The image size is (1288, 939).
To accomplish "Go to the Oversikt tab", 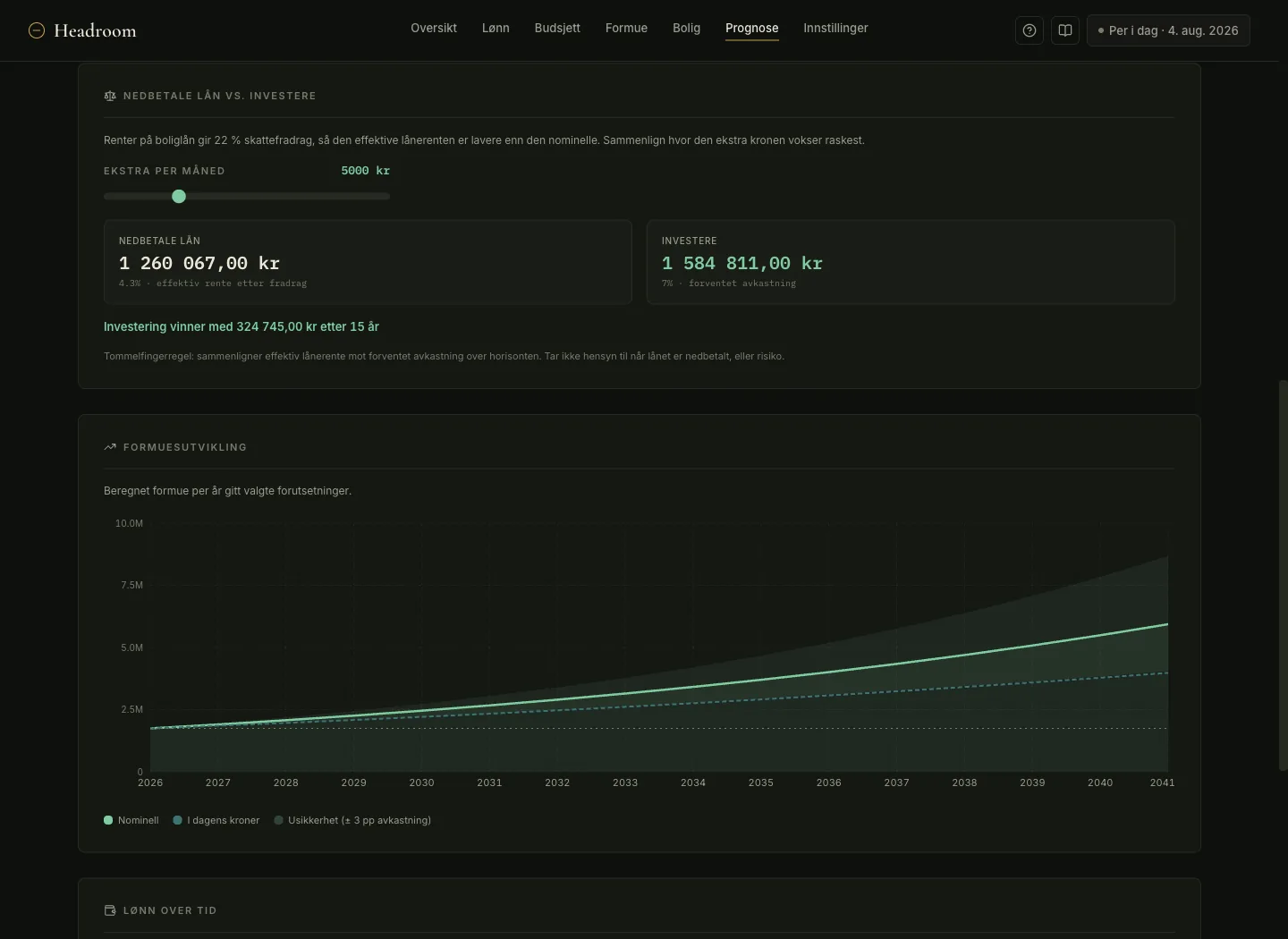I will pyautogui.click(x=434, y=28).
